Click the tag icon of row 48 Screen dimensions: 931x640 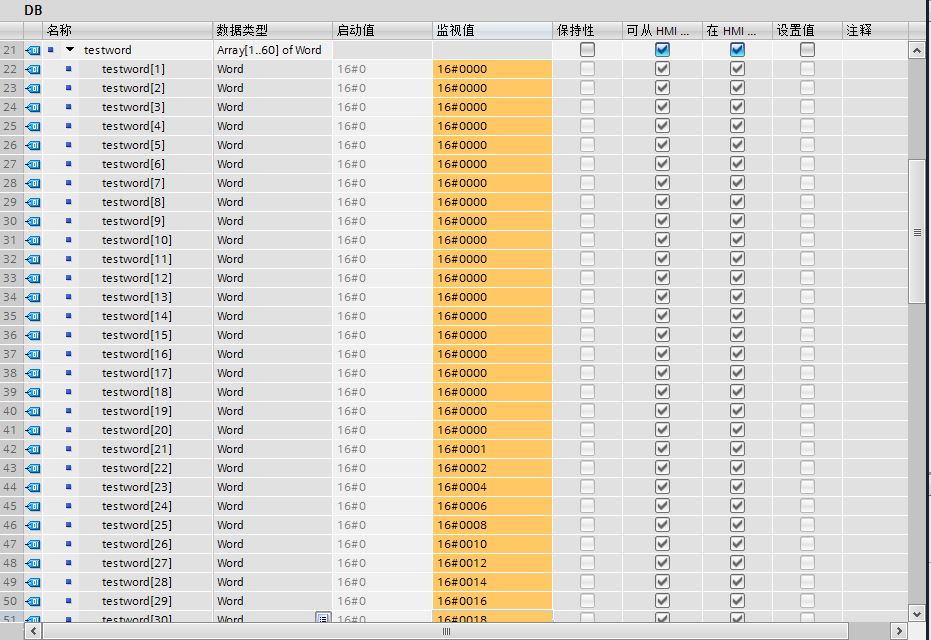point(33,563)
